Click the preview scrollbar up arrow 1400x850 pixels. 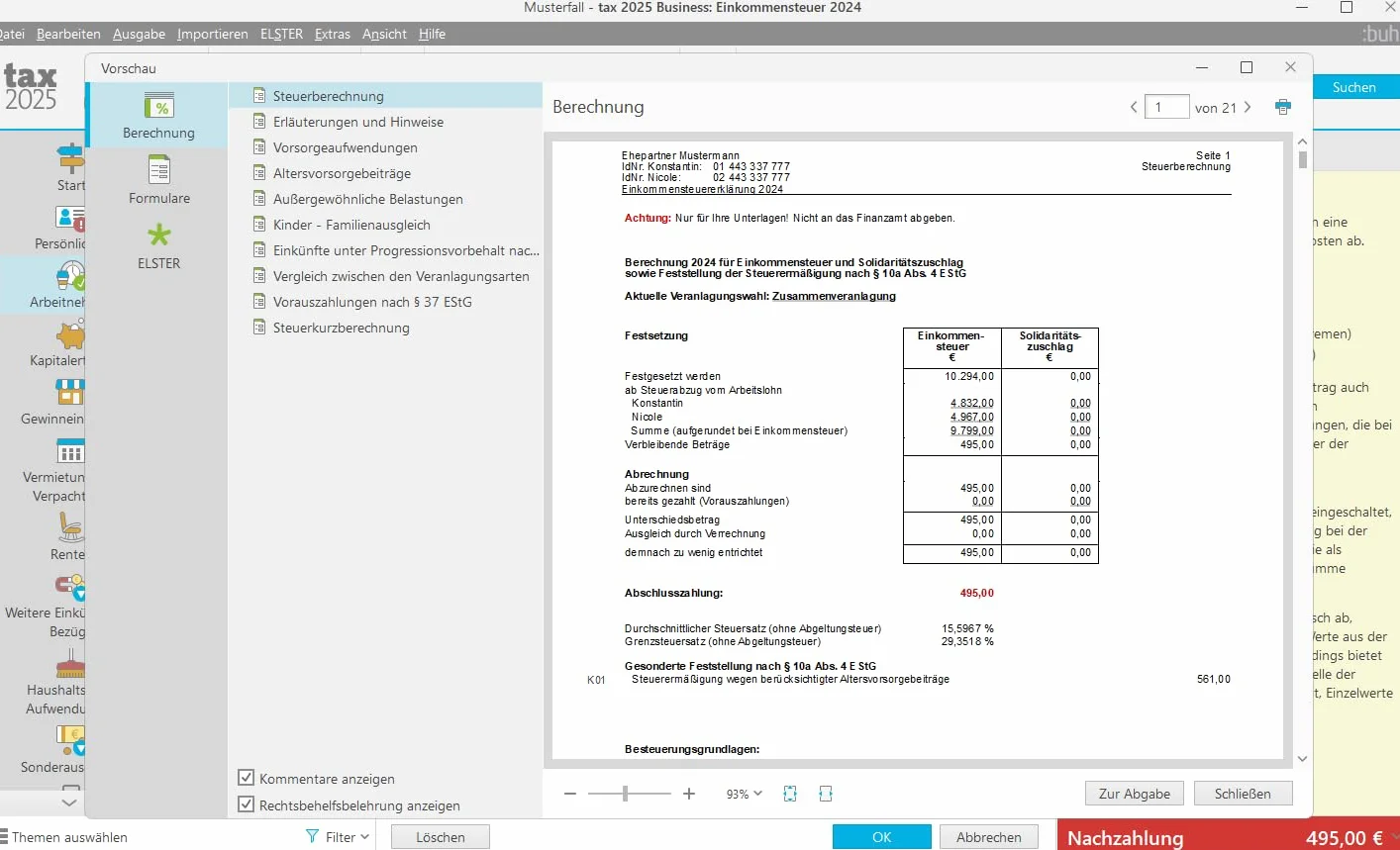pyautogui.click(x=1302, y=142)
